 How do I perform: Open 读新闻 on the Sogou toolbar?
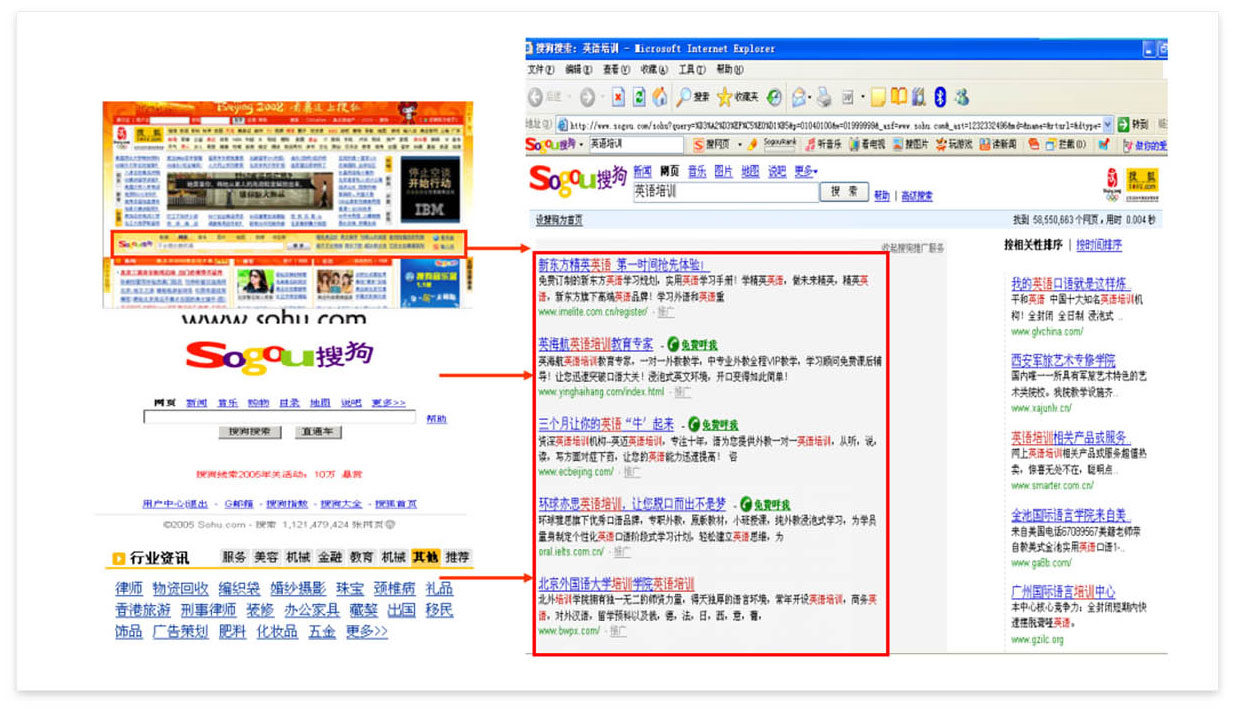point(997,145)
